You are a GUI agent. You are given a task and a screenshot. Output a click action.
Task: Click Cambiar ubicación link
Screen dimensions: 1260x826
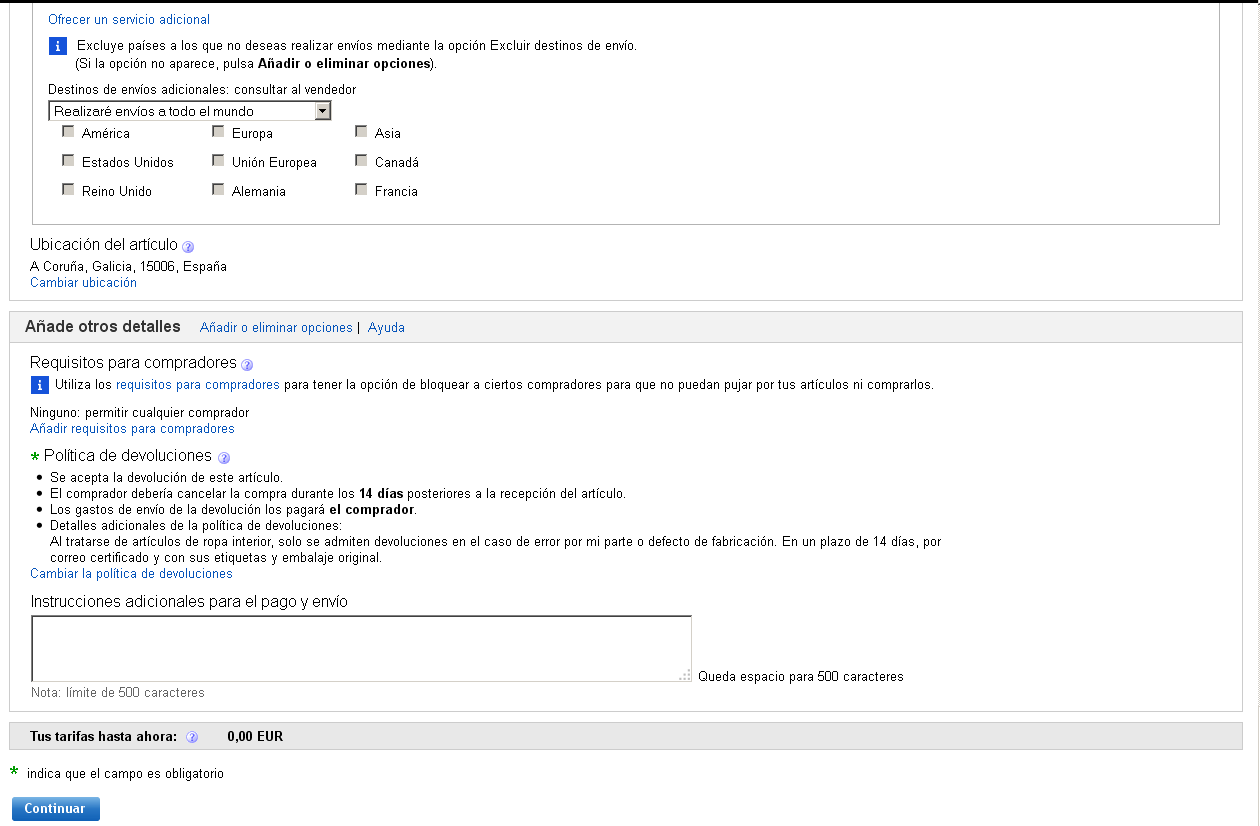point(83,282)
